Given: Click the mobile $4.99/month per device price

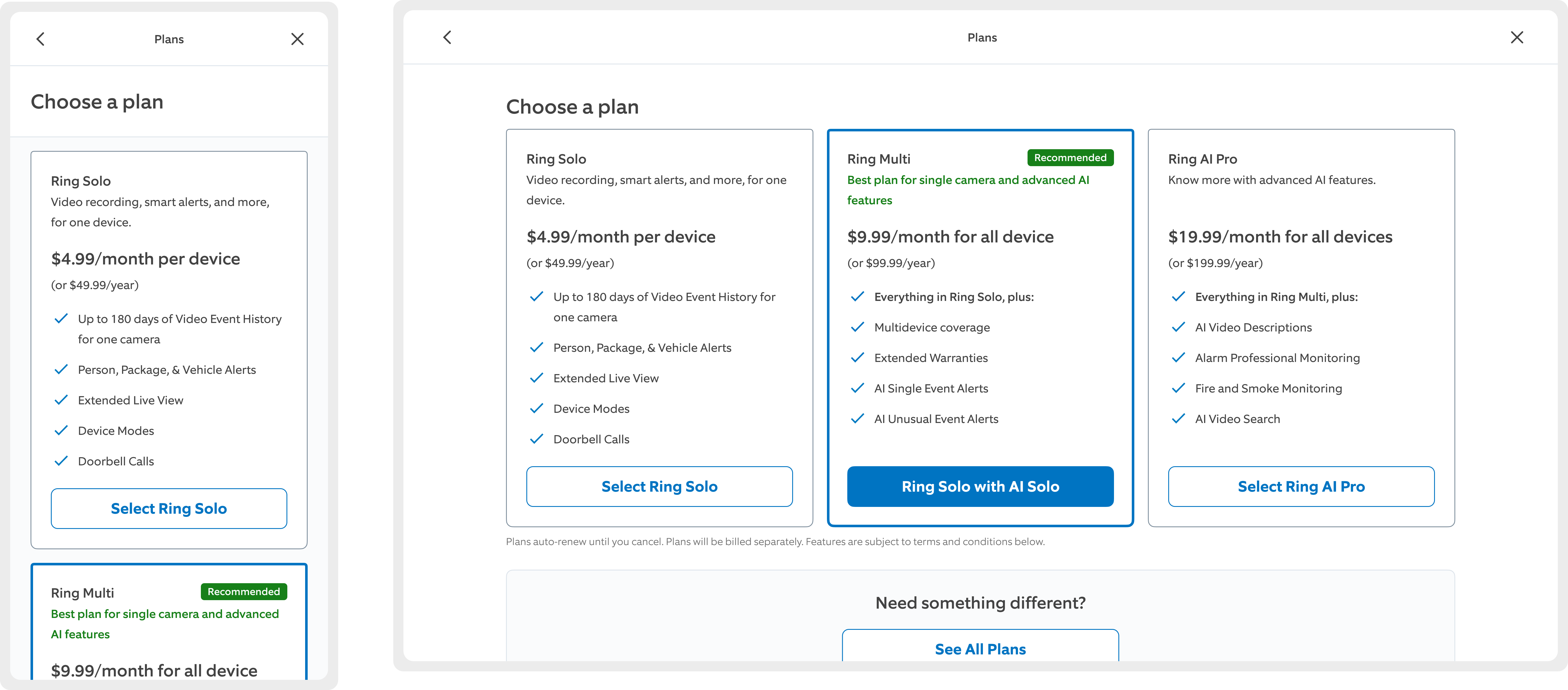Looking at the screenshot, I should point(145,259).
